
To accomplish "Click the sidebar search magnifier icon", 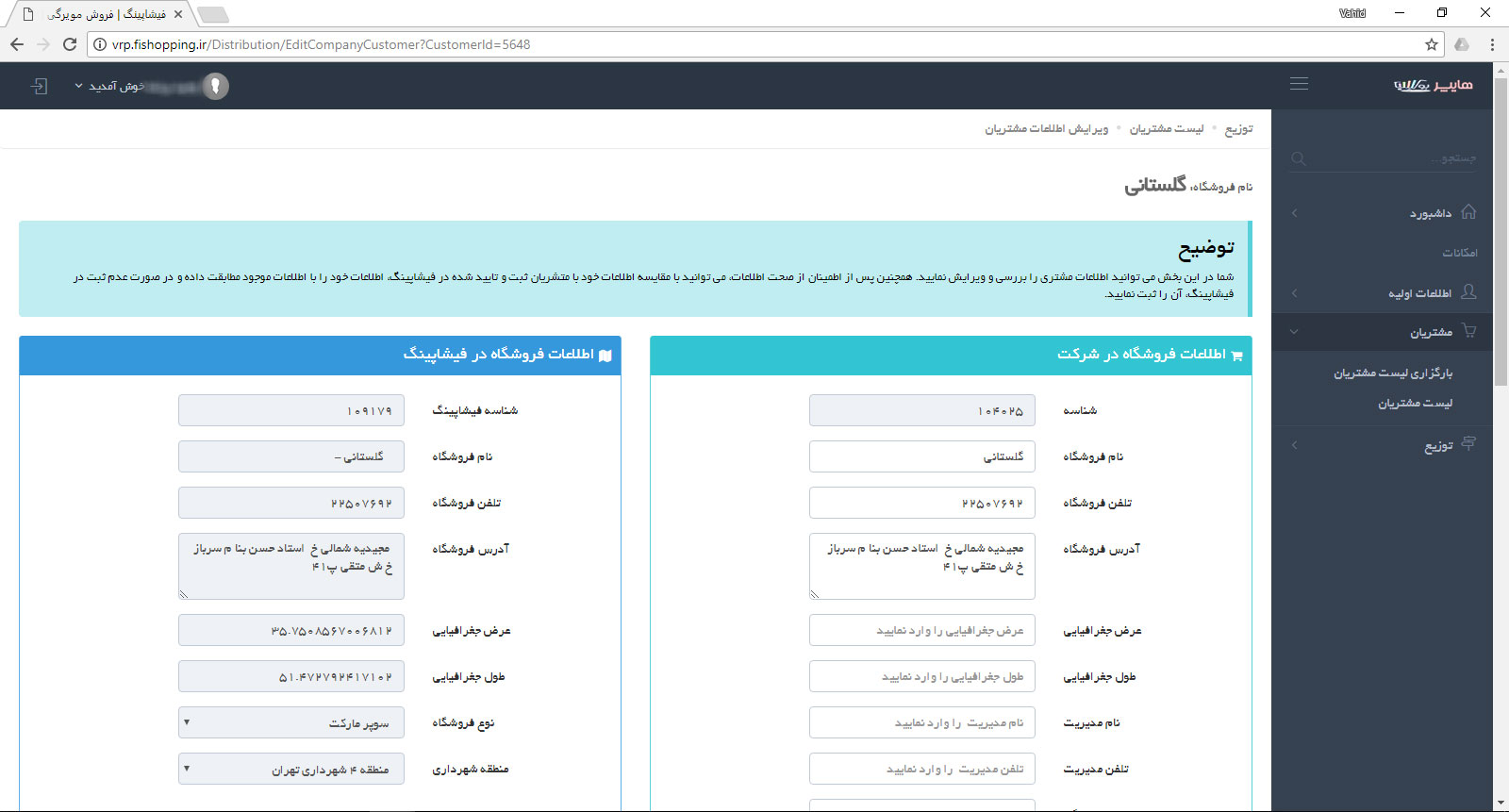I will coord(1299,158).
